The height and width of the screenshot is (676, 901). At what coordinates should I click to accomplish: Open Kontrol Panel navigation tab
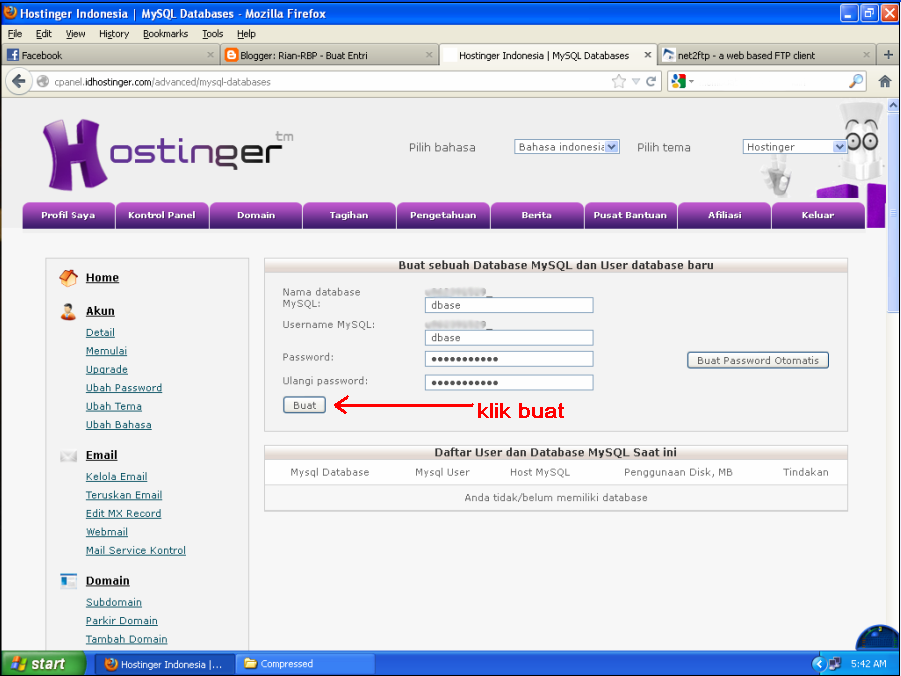click(x=162, y=215)
